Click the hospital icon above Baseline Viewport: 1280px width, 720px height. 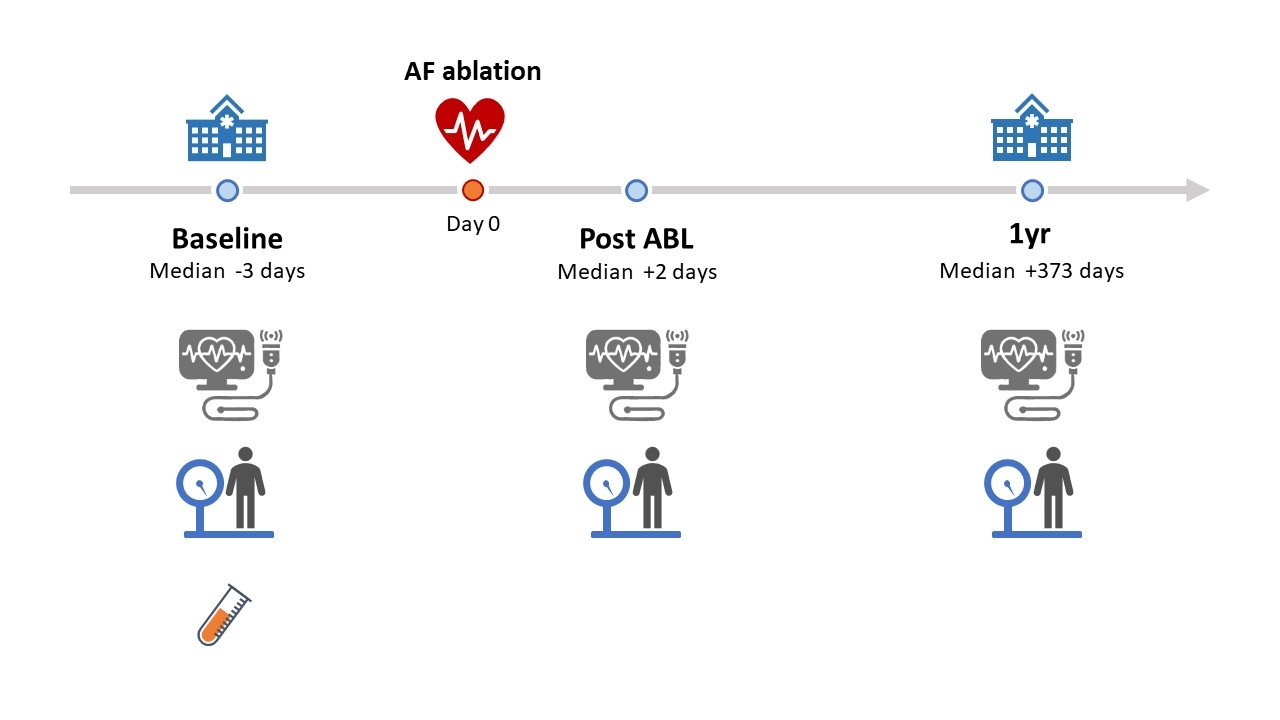click(227, 128)
